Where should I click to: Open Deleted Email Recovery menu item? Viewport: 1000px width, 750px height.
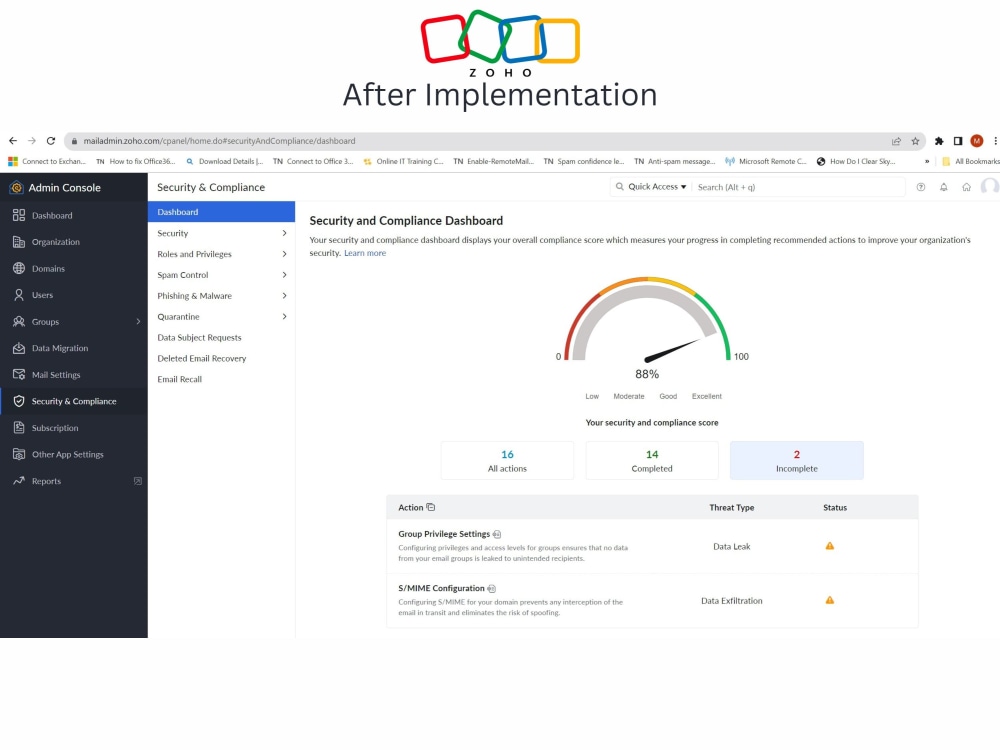tap(201, 358)
